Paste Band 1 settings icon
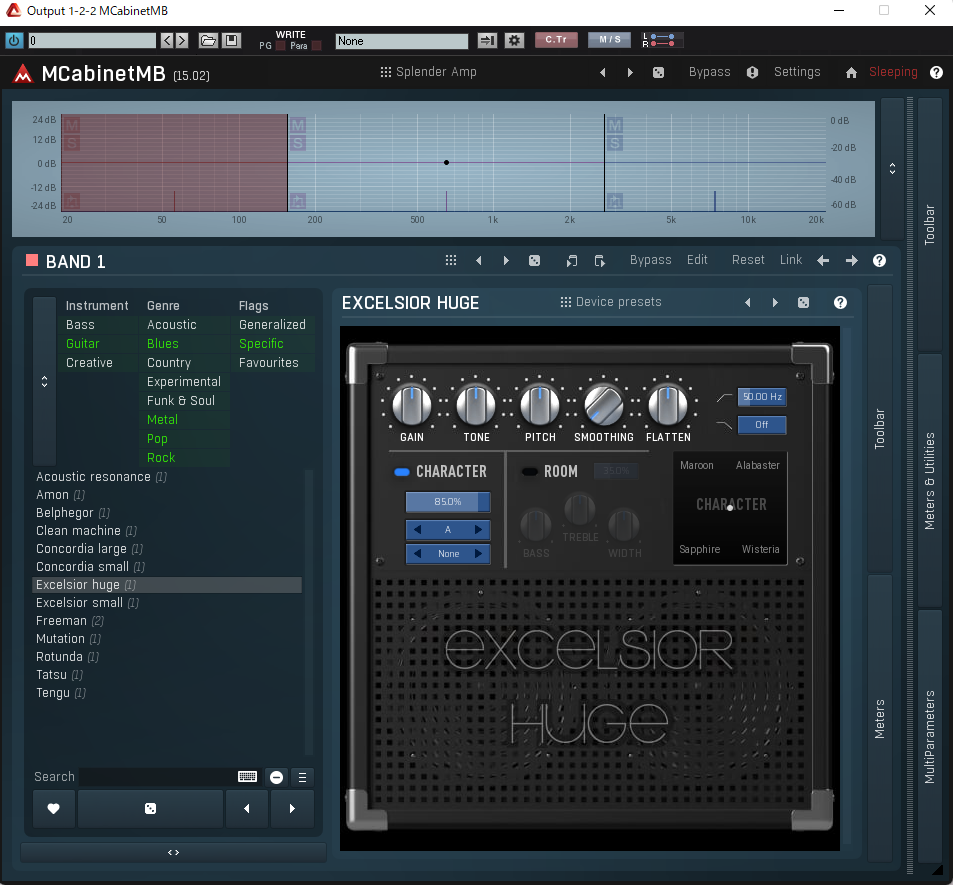This screenshot has width=953, height=885. 599,261
